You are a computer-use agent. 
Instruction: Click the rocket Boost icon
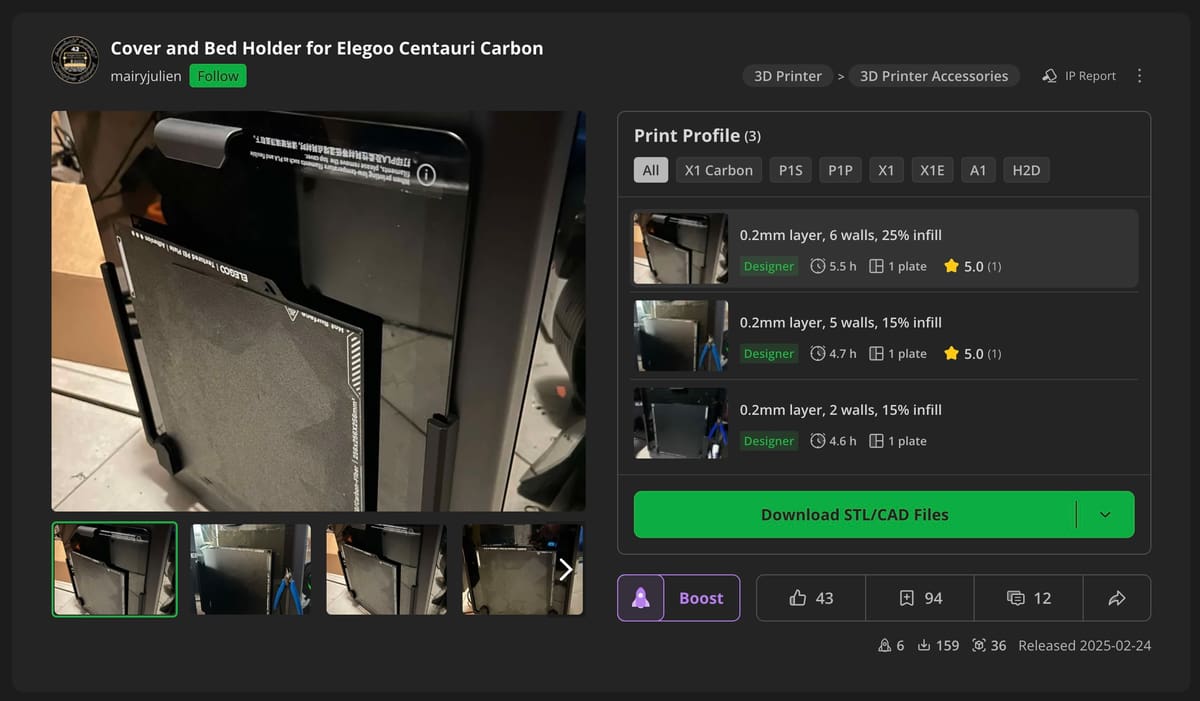pos(641,598)
